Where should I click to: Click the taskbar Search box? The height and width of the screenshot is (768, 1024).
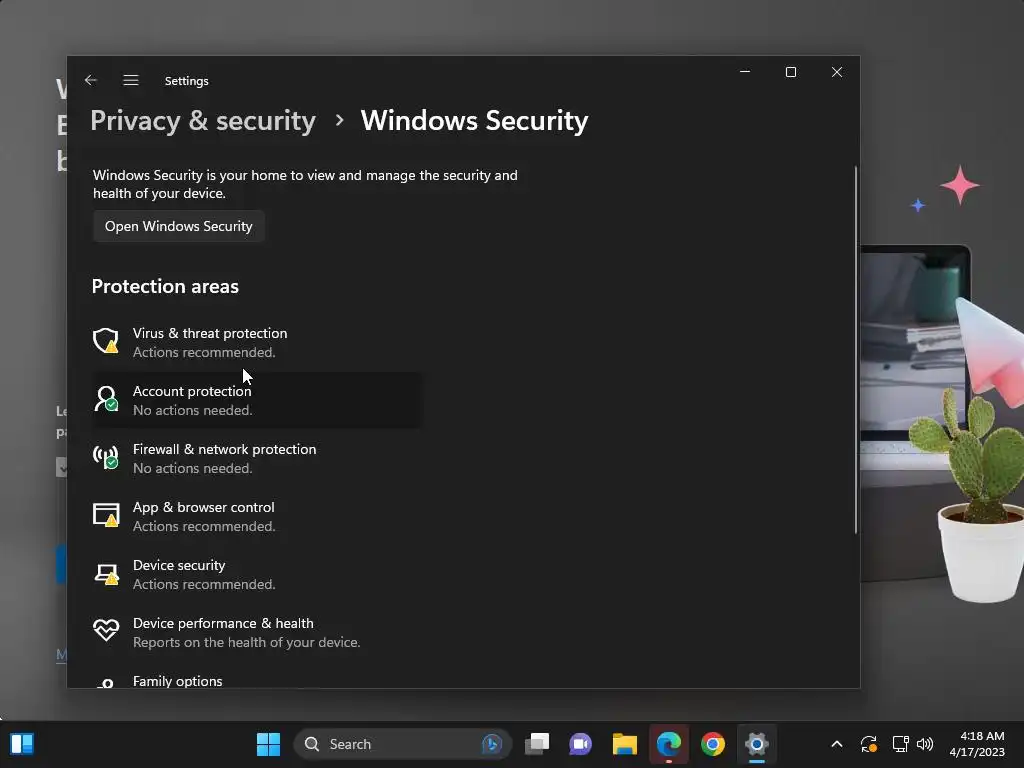pyautogui.click(x=402, y=744)
